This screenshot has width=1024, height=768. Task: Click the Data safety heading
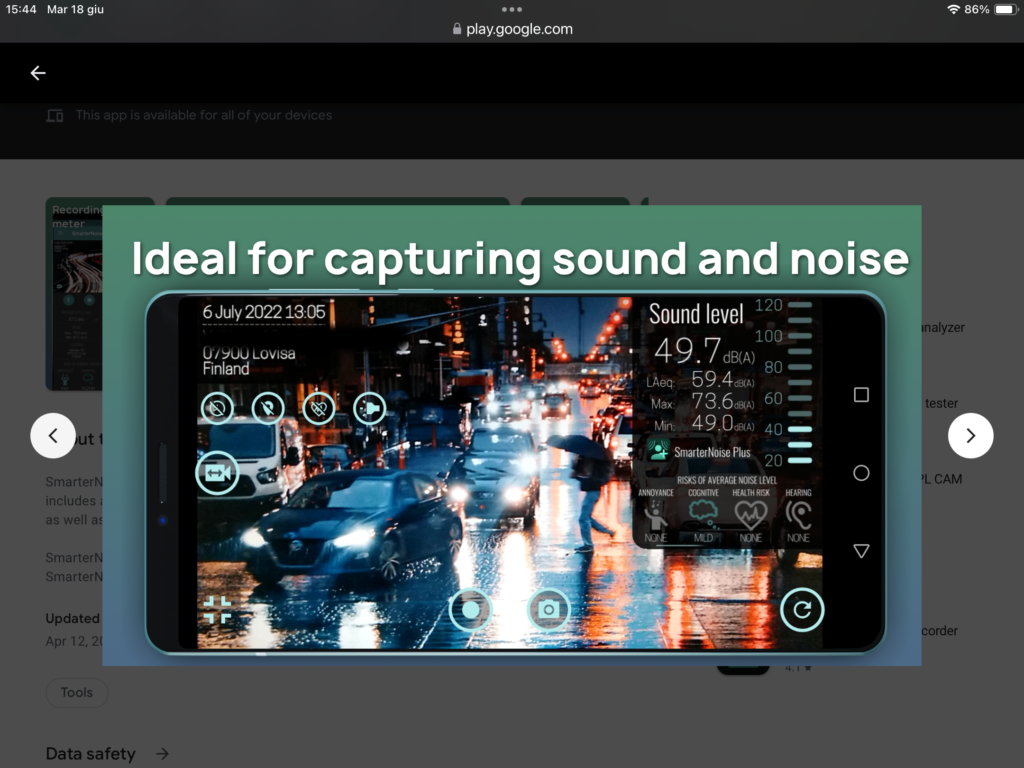90,754
